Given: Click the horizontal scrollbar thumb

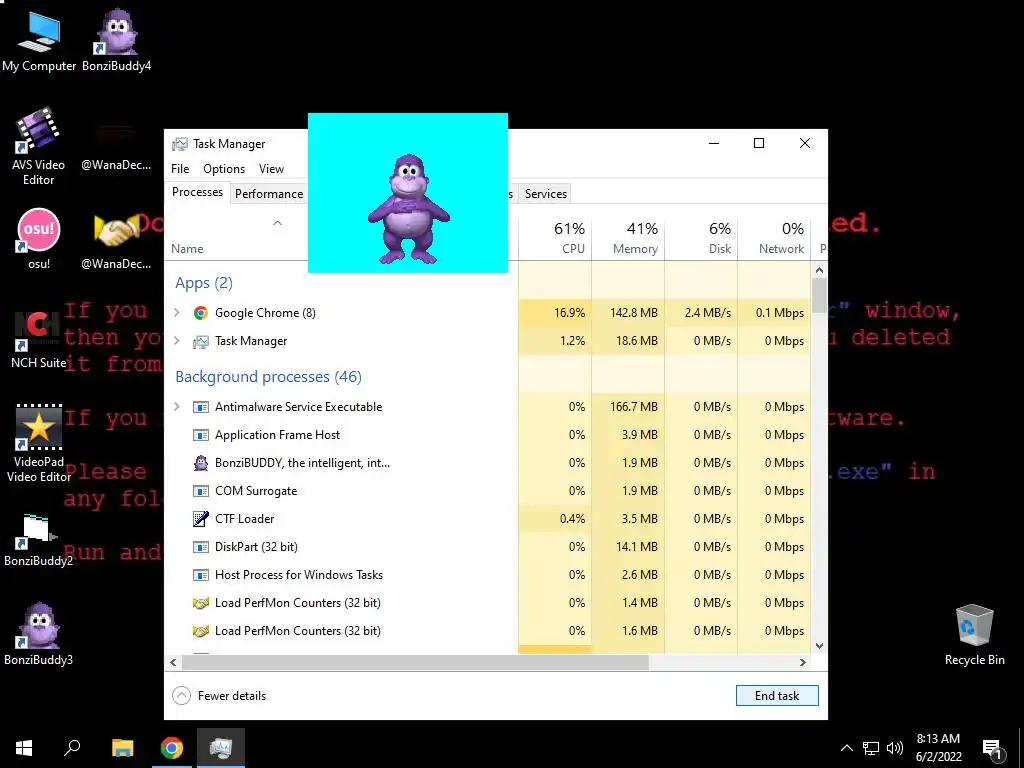Looking at the screenshot, I should tap(415, 662).
